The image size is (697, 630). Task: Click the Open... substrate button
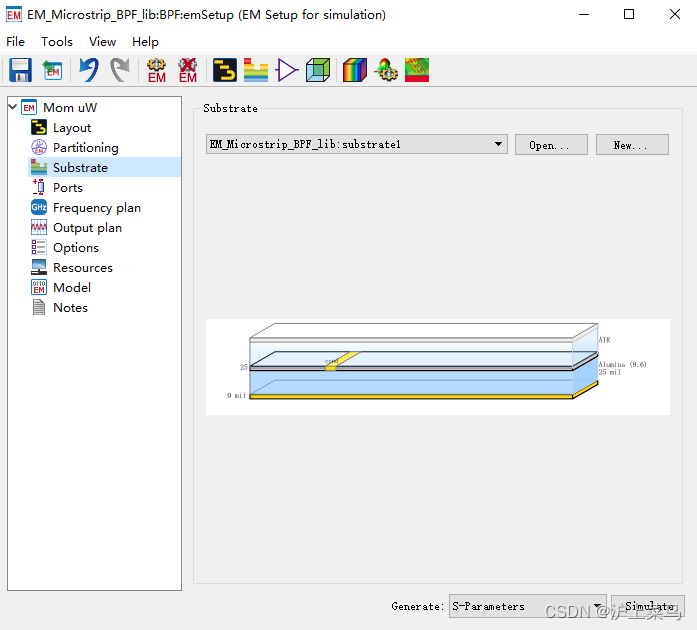[x=551, y=145]
